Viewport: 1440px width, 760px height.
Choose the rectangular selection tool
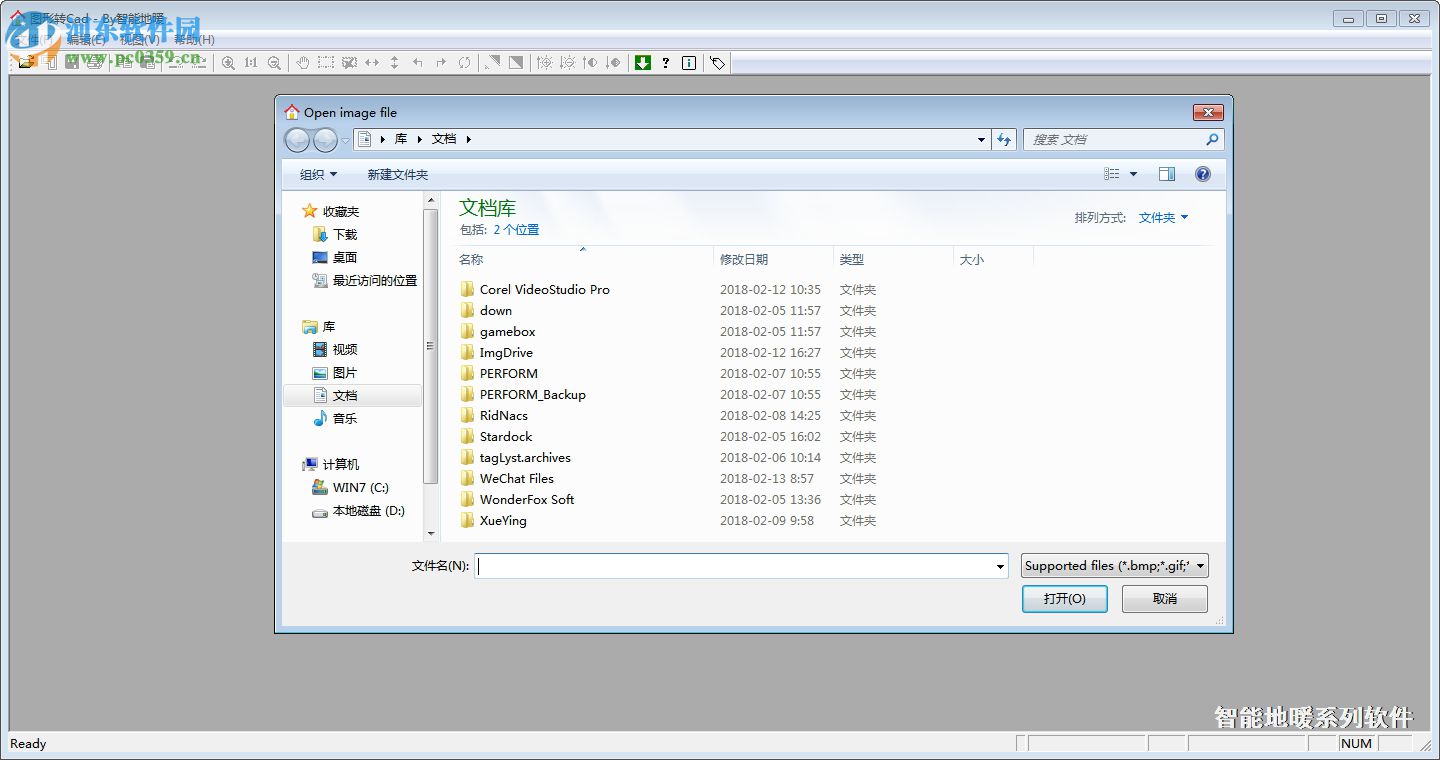[x=325, y=62]
